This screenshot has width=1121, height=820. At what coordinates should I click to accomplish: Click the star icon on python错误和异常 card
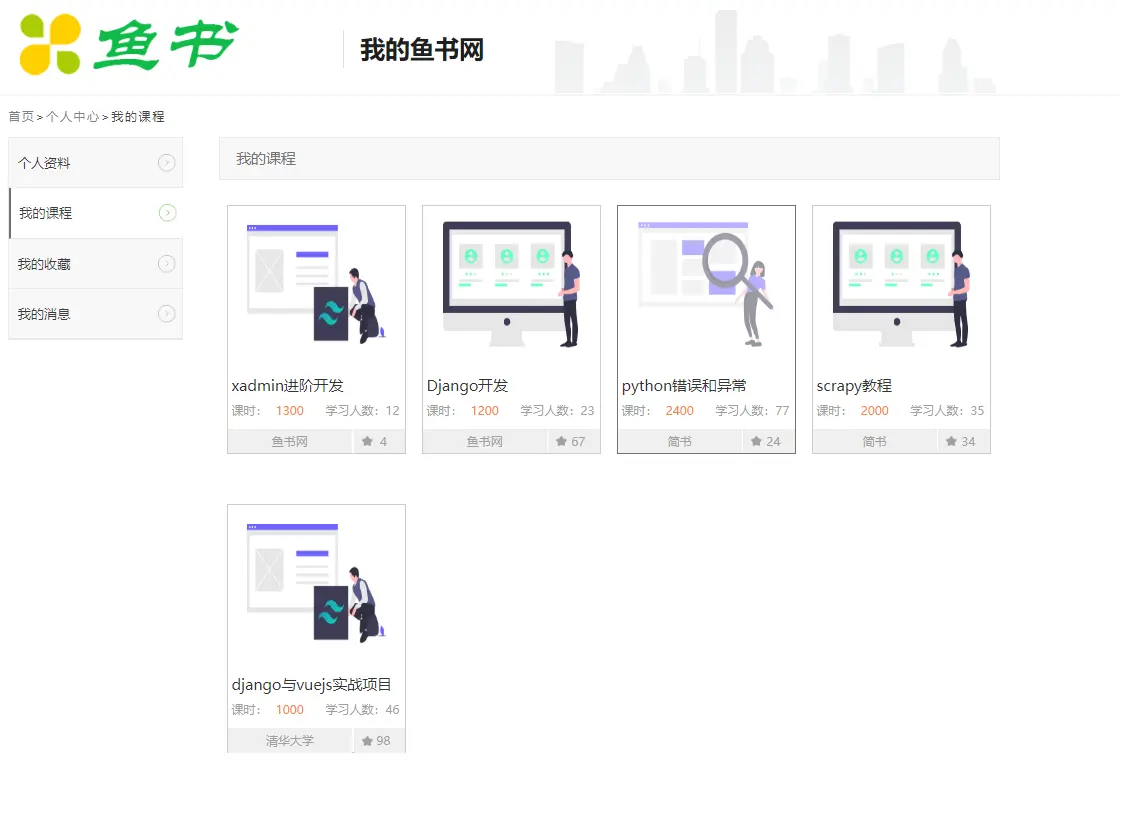(756, 441)
